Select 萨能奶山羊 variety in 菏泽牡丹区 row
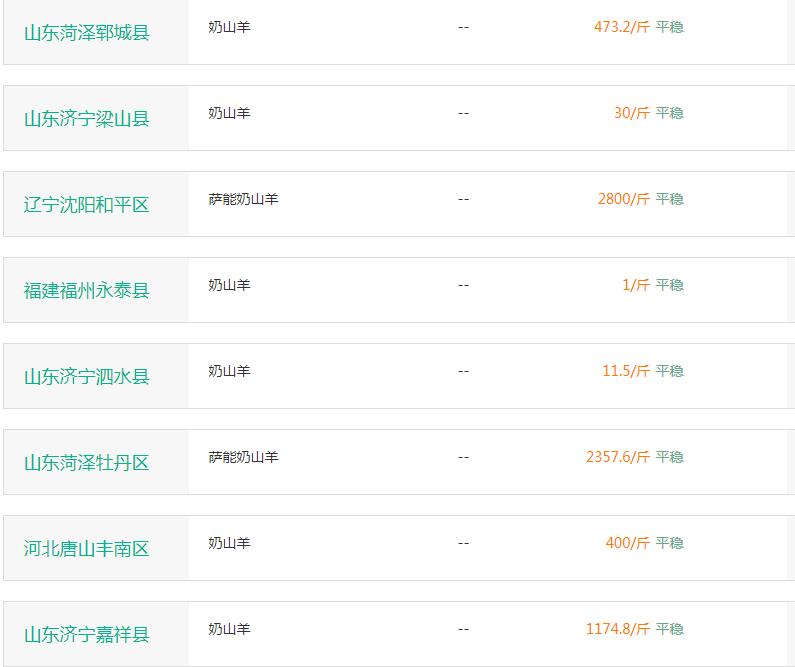795x667 pixels. click(243, 457)
